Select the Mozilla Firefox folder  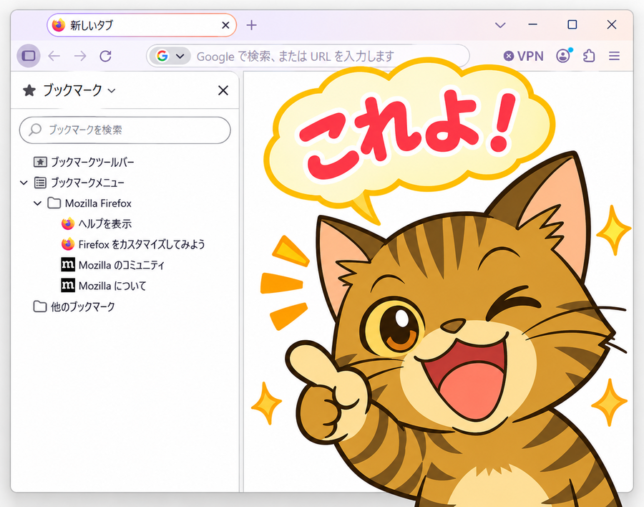(90, 203)
